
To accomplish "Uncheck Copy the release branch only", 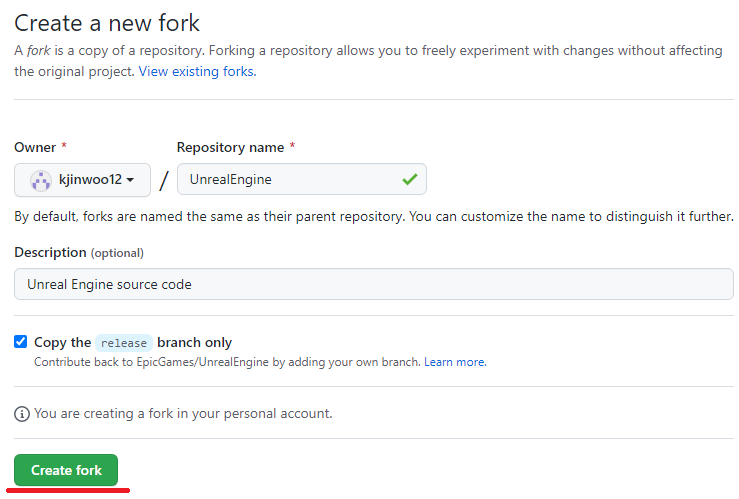I will tap(21, 342).
